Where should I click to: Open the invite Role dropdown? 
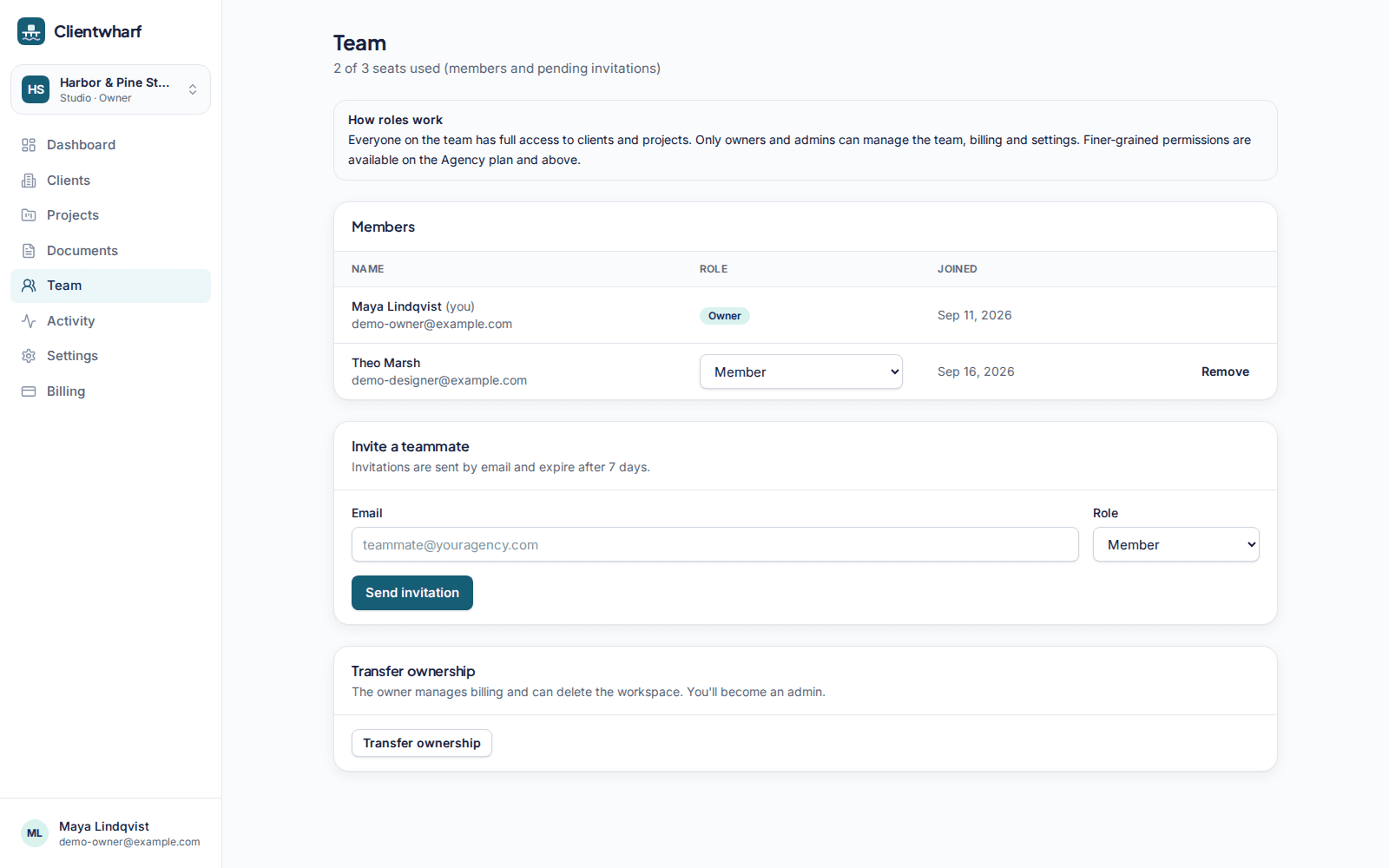click(1176, 544)
